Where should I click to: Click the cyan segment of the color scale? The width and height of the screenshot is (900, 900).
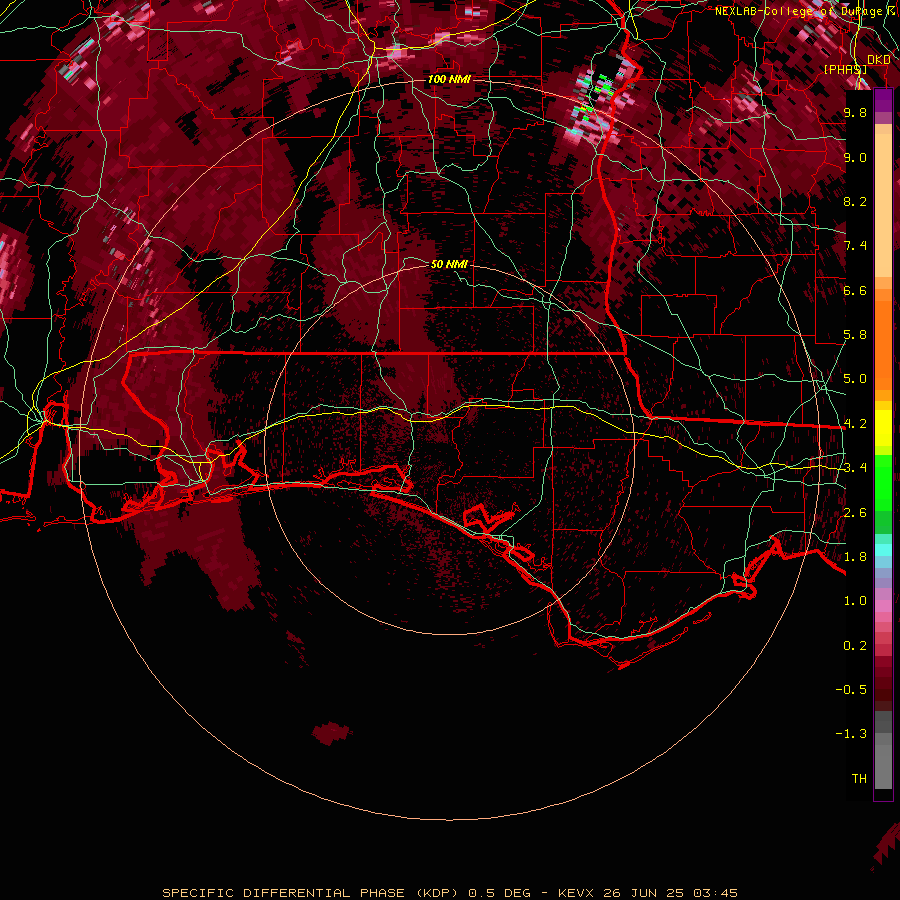click(883, 550)
